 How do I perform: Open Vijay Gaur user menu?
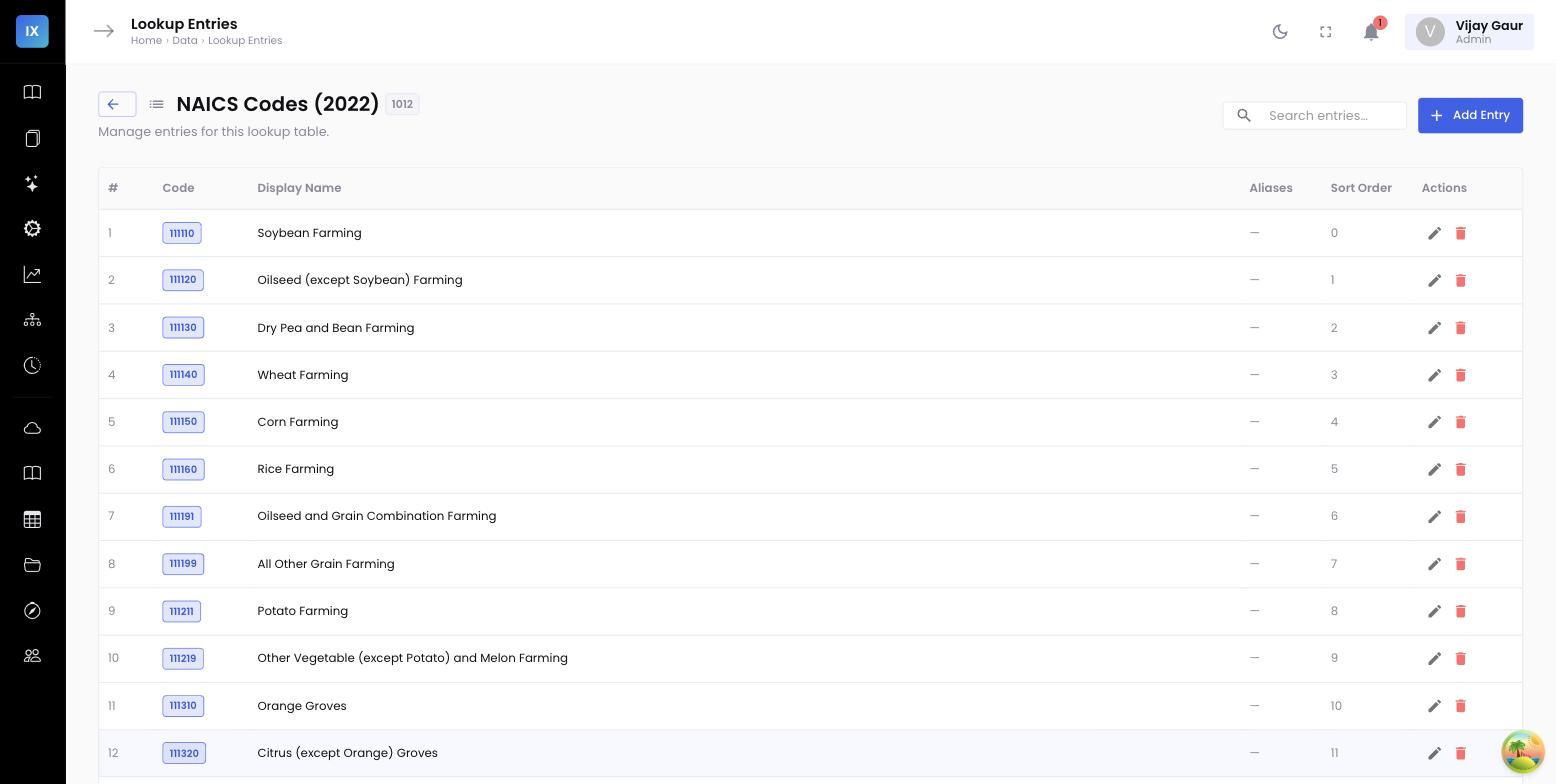click(x=1469, y=31)
